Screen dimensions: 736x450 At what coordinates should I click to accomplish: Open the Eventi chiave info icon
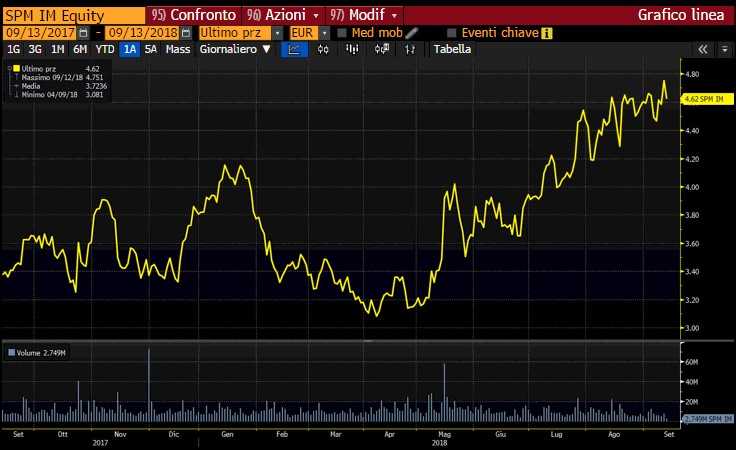click(546, 33)
